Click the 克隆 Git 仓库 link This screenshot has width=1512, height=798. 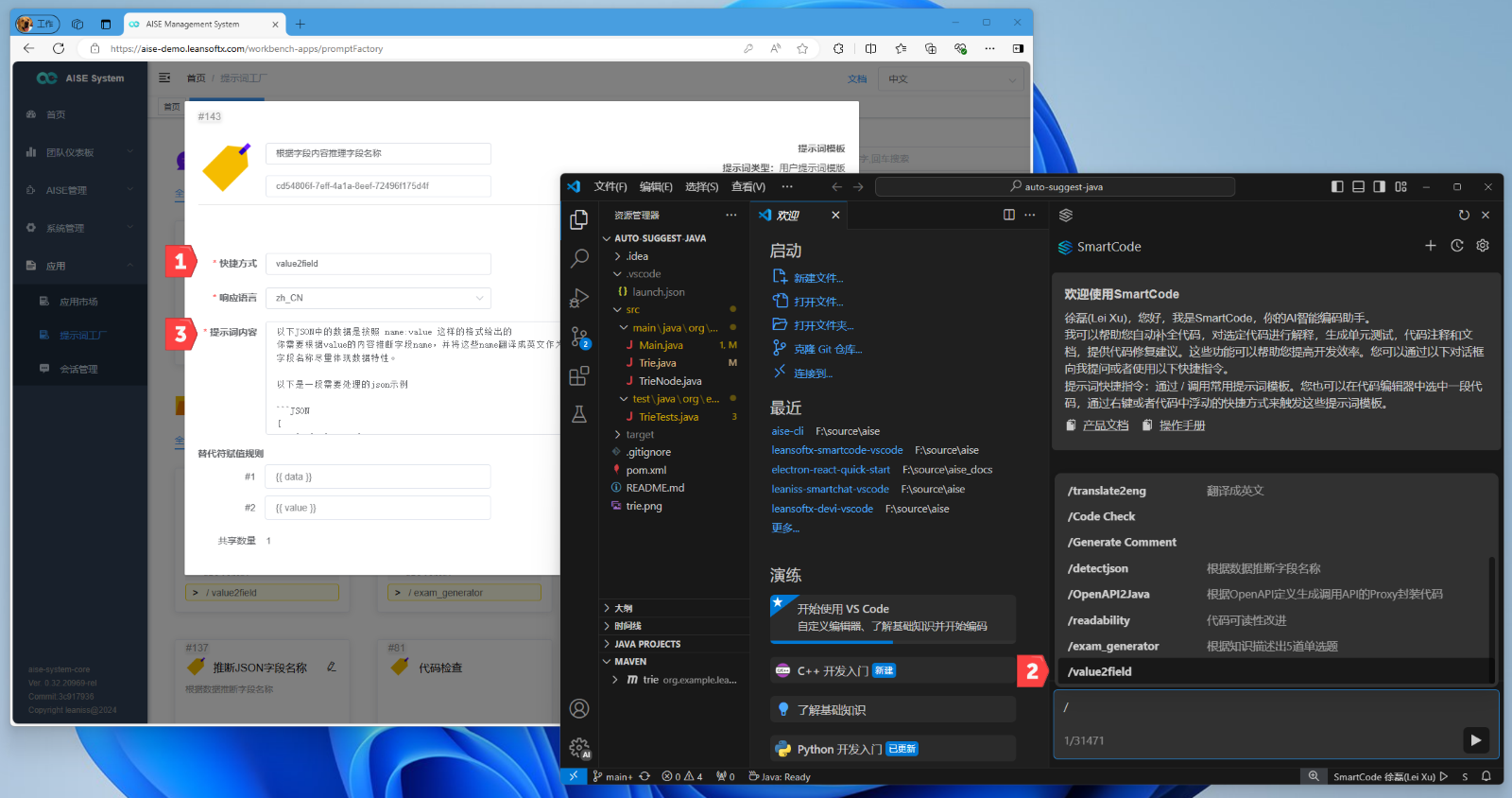click(x=827, y=350)
